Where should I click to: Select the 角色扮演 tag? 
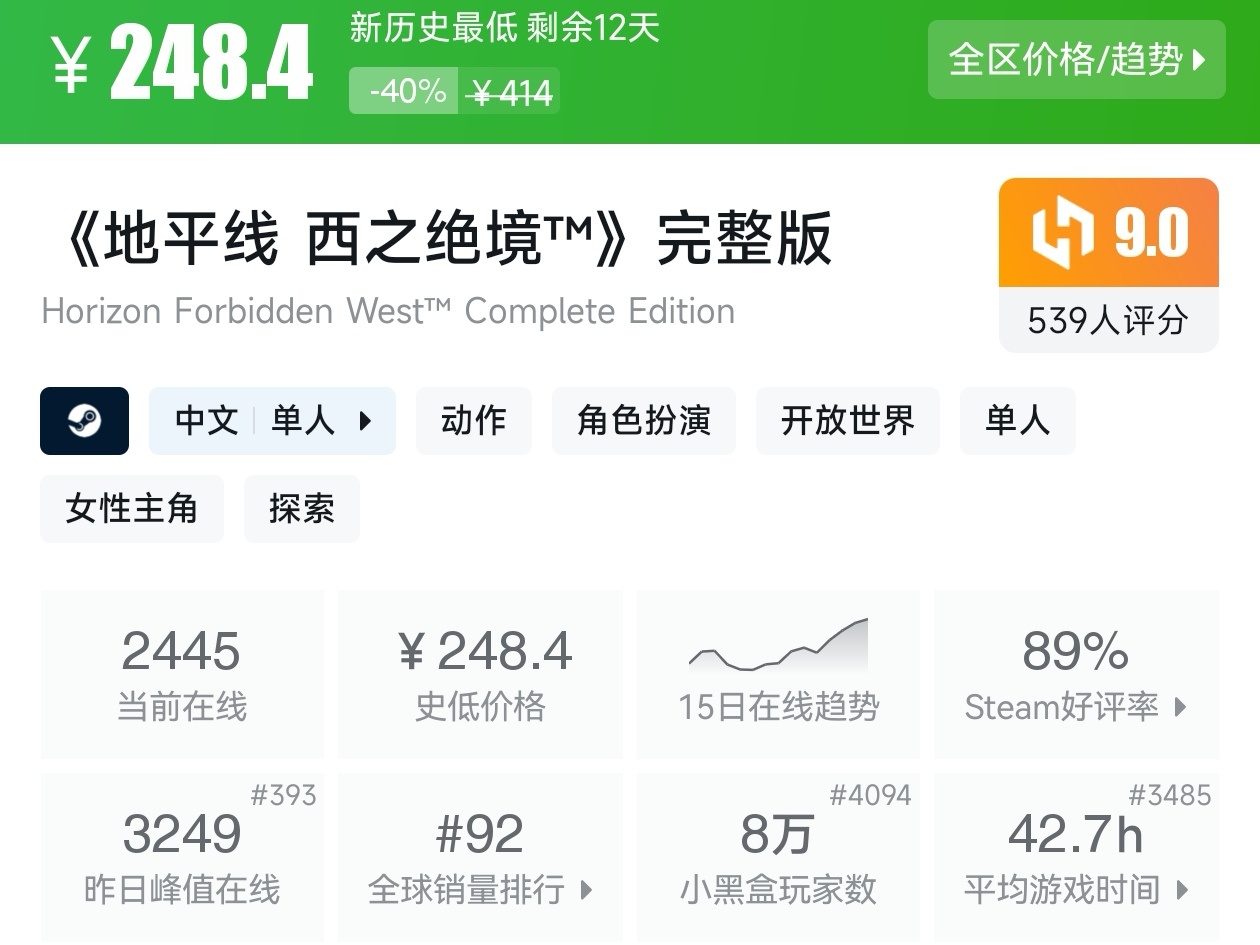644,421
